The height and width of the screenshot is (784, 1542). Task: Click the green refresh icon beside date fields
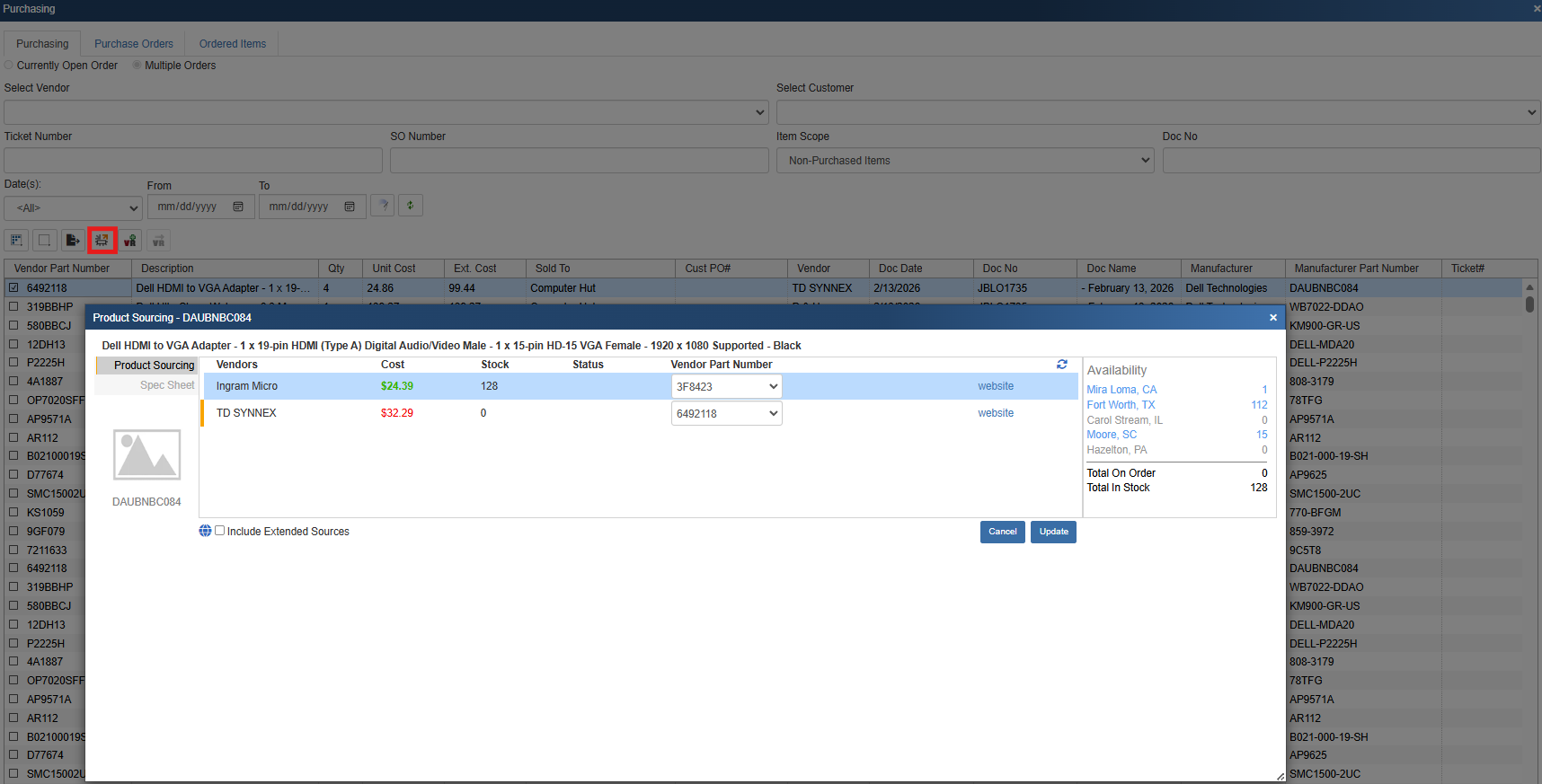(411, 206)
